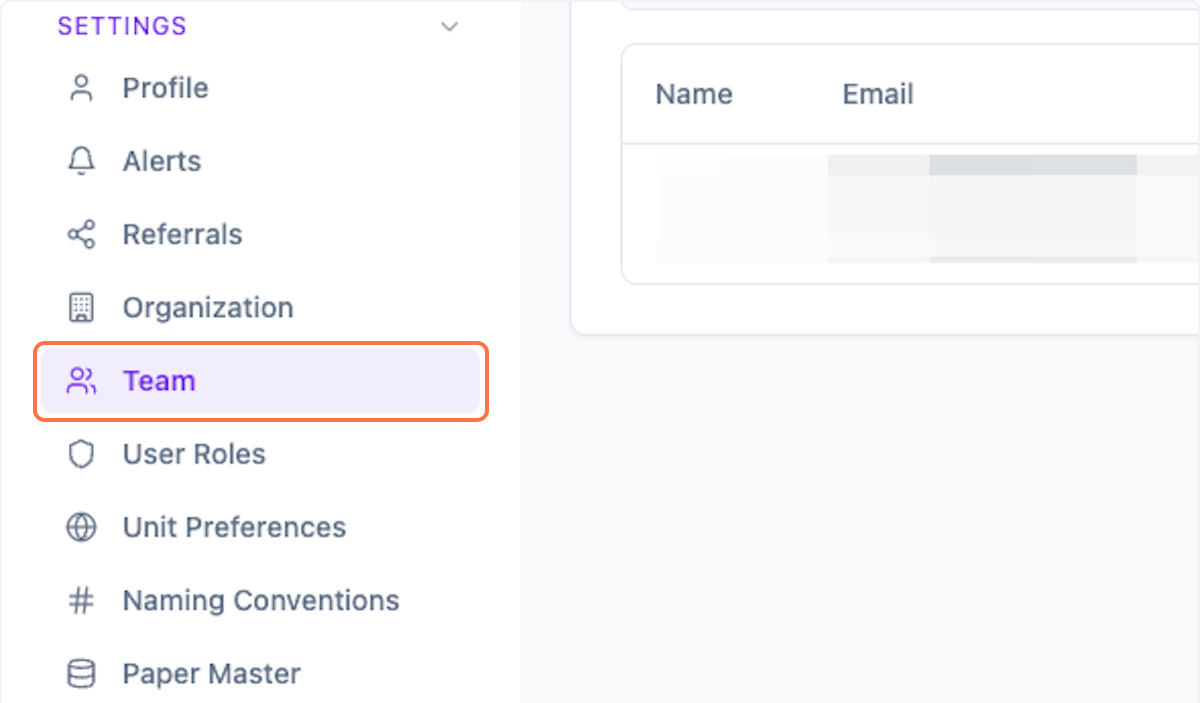The image size is (1200, 703).
Task: Click the Email column header
Action: coord(877,93)
